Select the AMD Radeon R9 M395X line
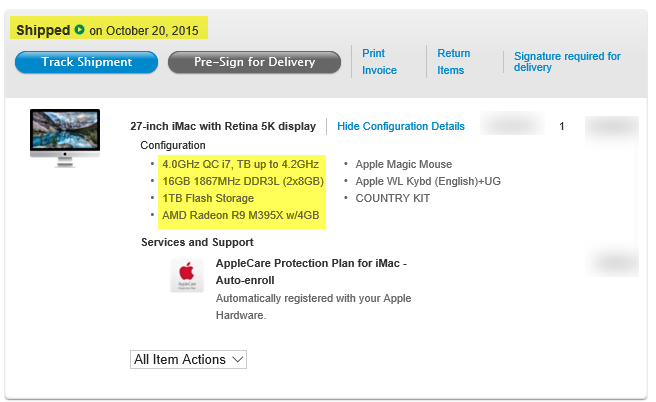 coord(241,215)
